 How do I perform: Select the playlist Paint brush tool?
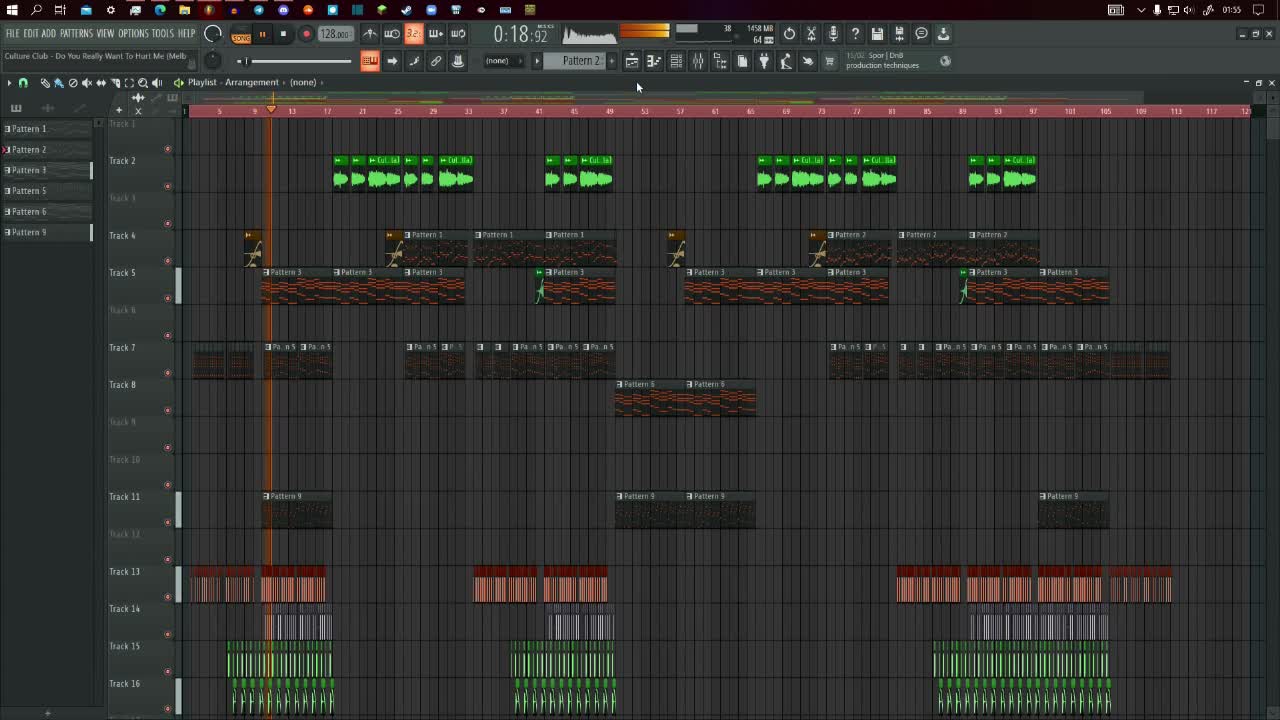pos(59,82)
